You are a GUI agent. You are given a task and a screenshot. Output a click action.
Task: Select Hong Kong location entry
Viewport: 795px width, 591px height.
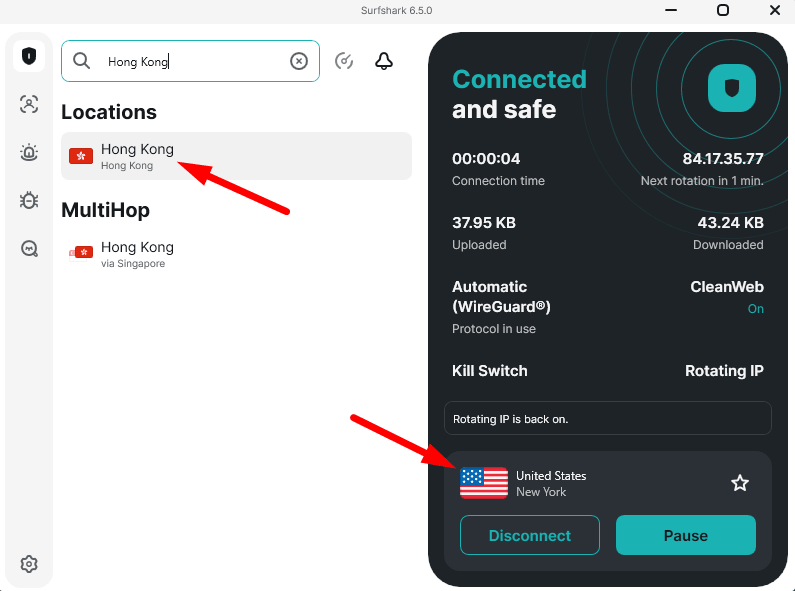pos(236,156)
